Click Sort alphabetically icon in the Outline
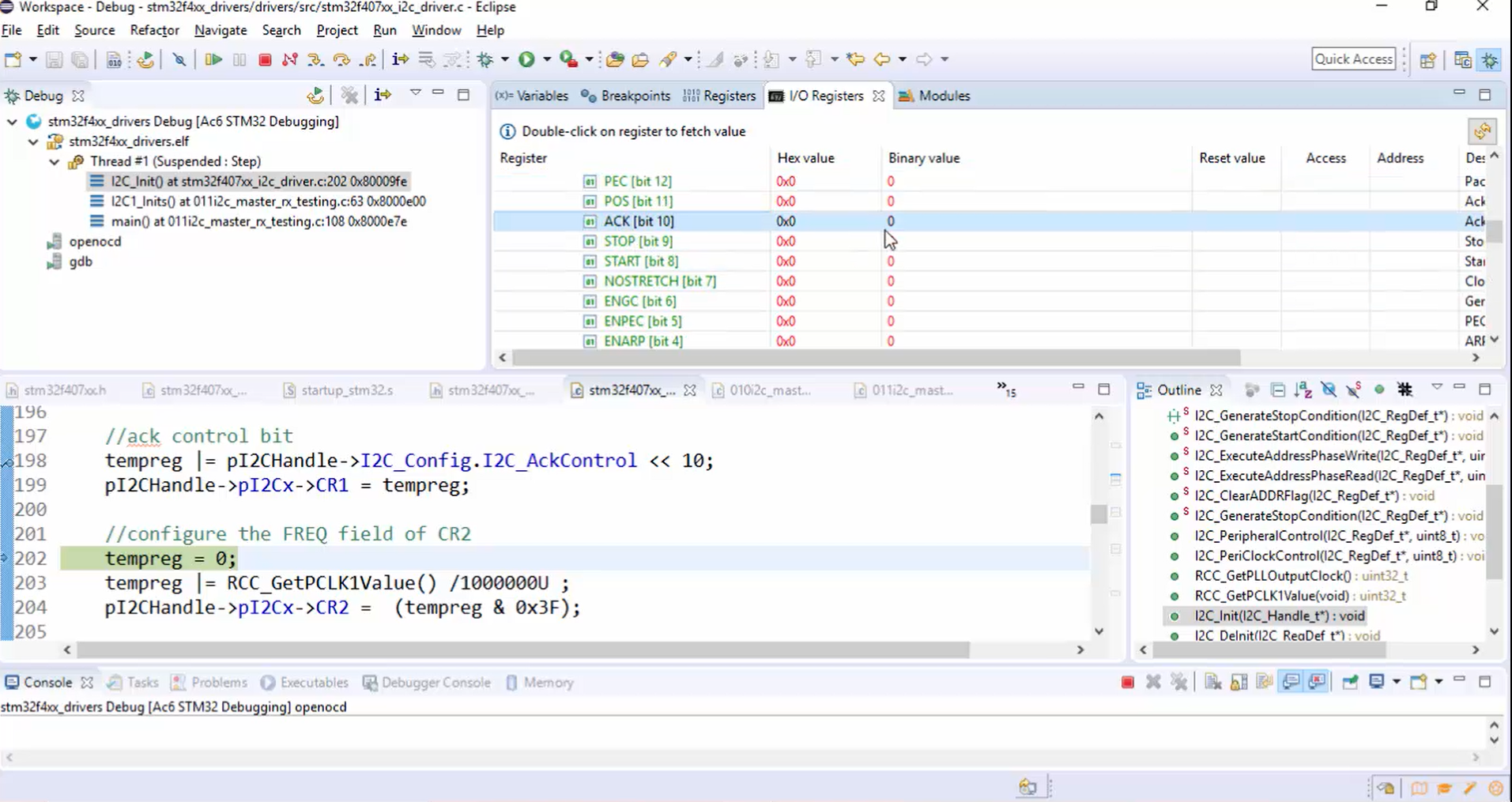Image resolution: width=1512 pixels, height=802 pixels. [x=1303, y=390]
